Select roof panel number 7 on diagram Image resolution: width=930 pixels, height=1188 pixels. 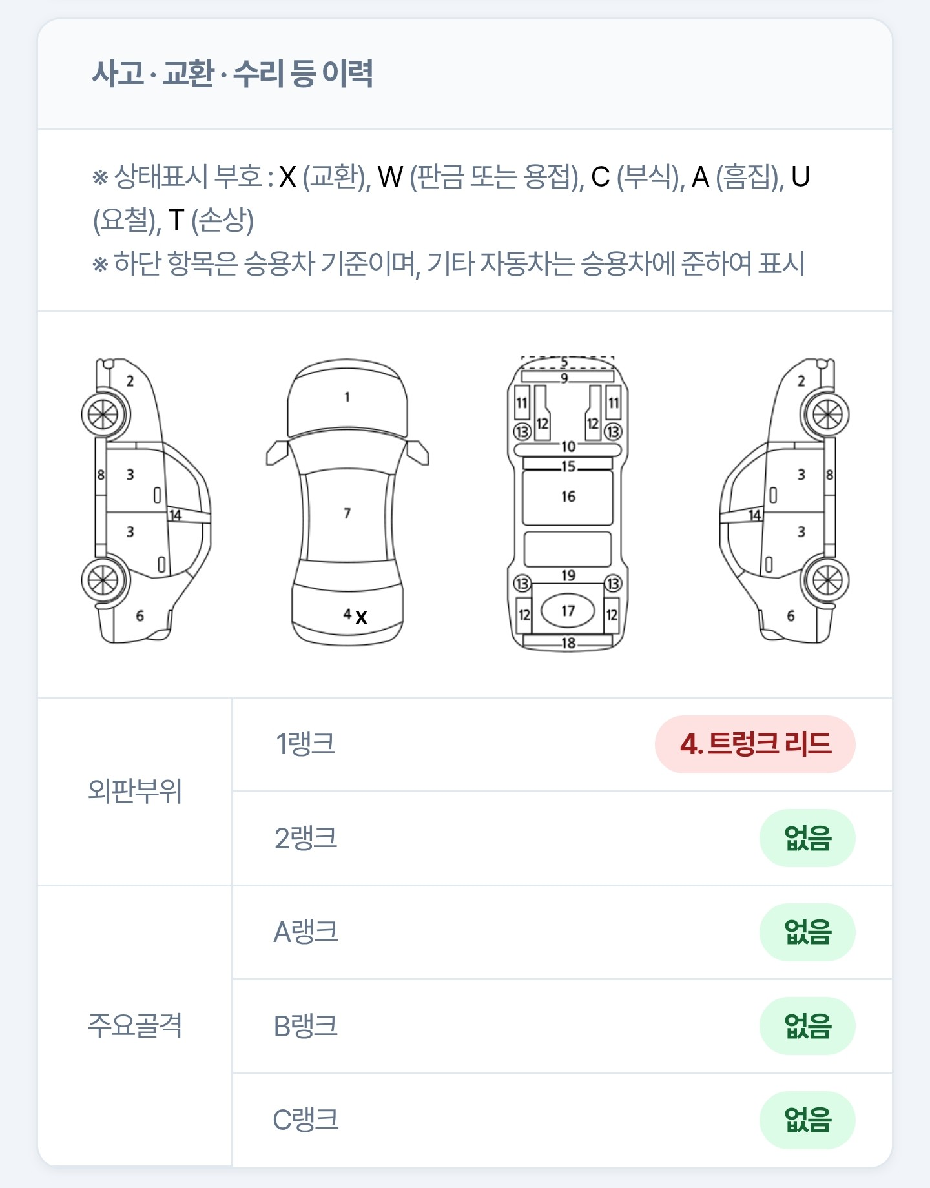(347, 513)
